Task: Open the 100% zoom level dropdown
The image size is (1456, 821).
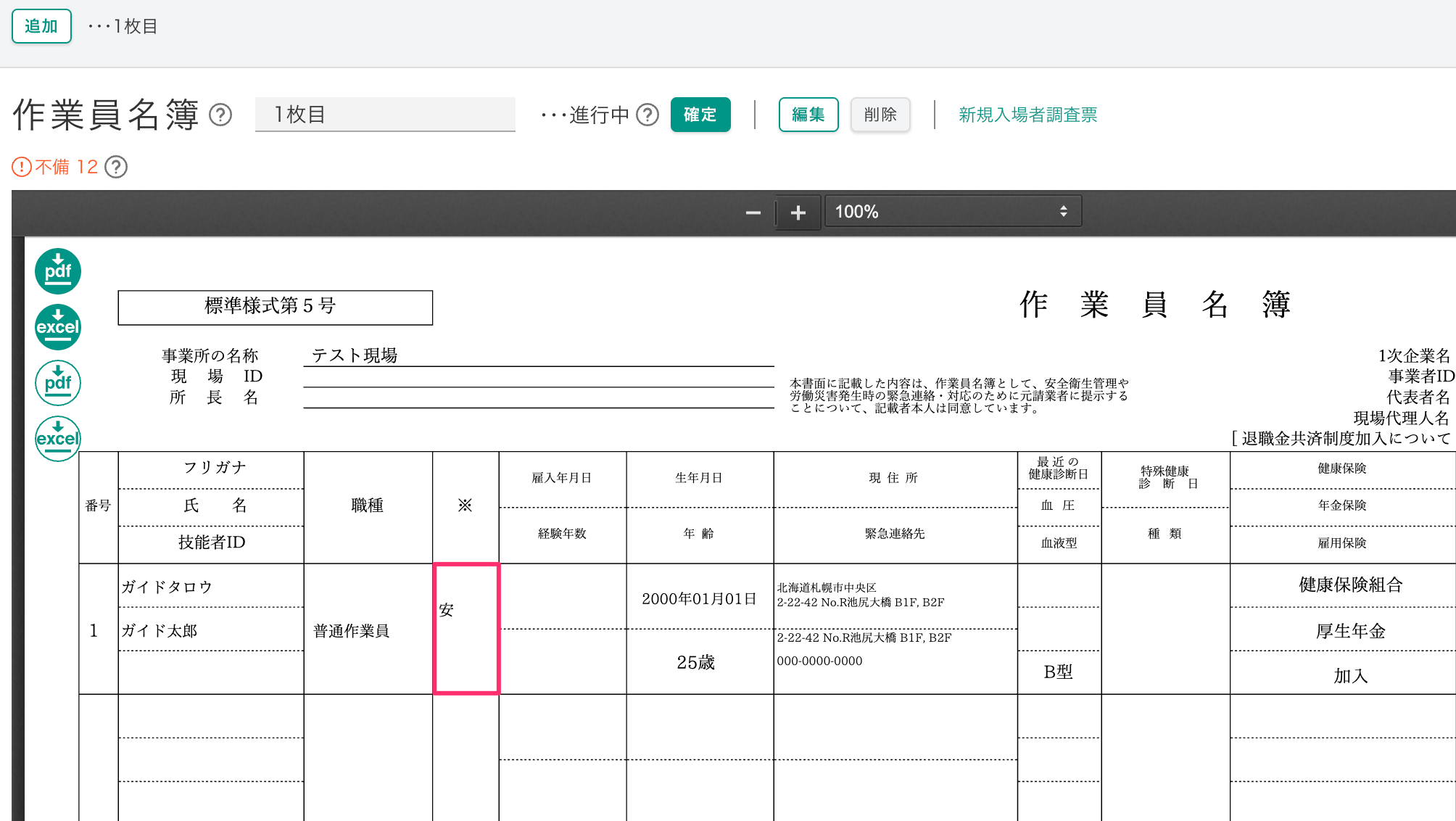Action: point(952,212)
